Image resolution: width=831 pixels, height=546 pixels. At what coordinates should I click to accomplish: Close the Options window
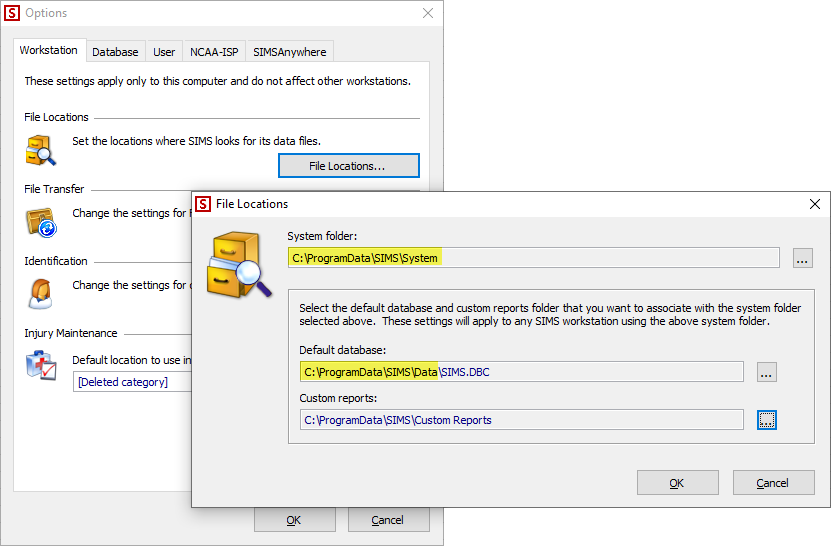point(428,13)
